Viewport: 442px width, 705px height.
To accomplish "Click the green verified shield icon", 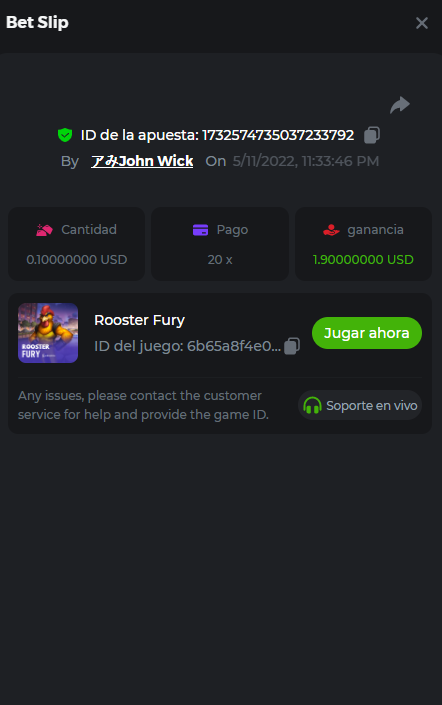I will tap(65, 135).
